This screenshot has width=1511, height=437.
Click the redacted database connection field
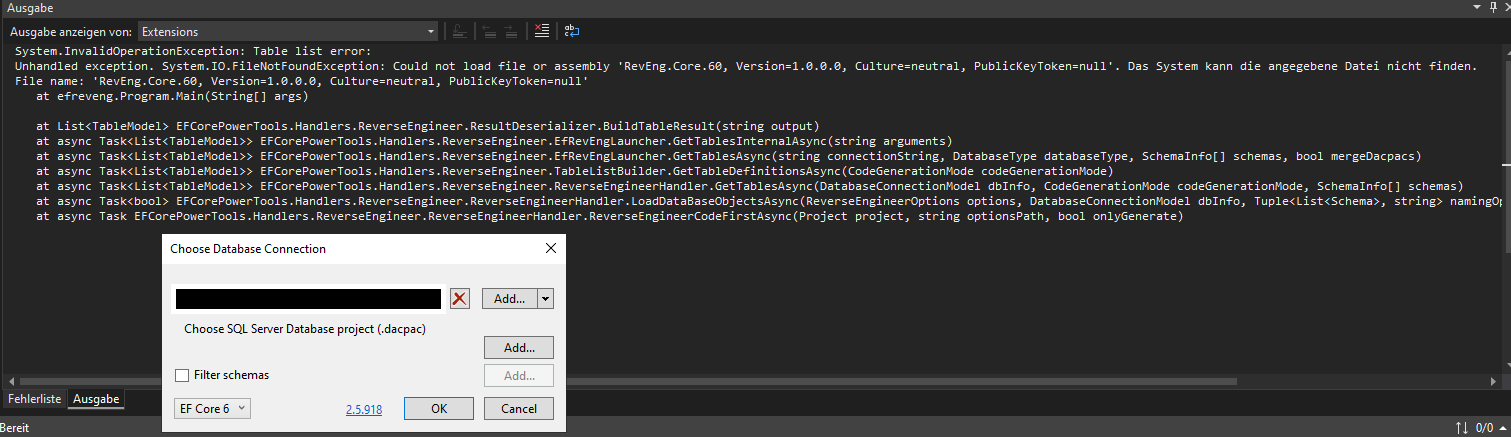click(308, 298)
